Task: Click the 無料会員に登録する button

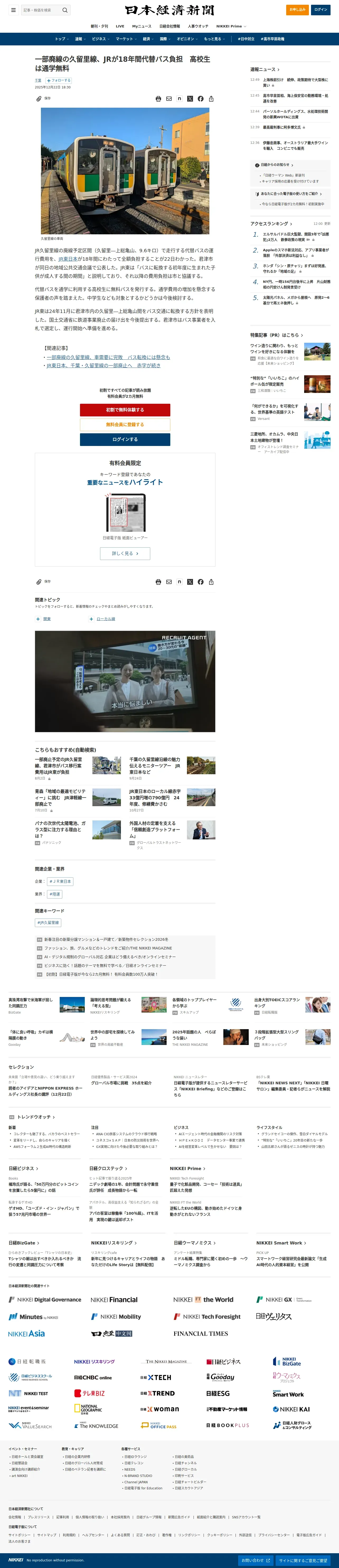Action: tap(125, 424)
